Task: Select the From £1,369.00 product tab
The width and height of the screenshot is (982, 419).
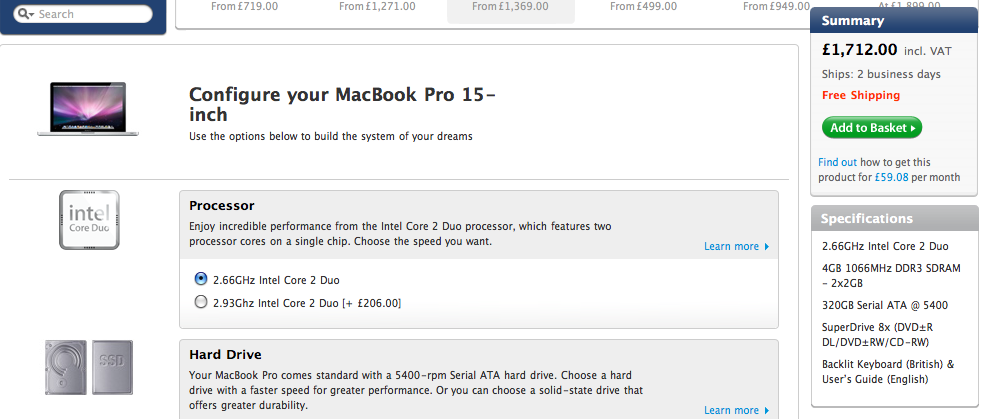Action: (x=510, y=8)
